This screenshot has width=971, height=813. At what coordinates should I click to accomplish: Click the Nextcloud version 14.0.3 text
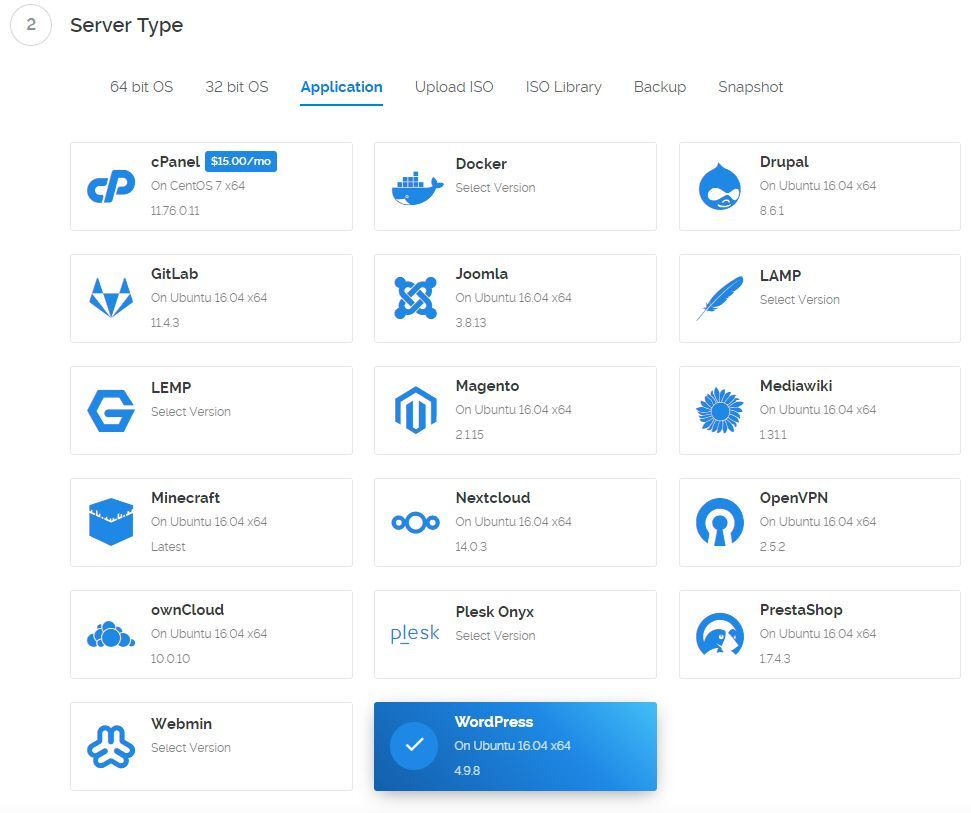(x=471, y=547)
